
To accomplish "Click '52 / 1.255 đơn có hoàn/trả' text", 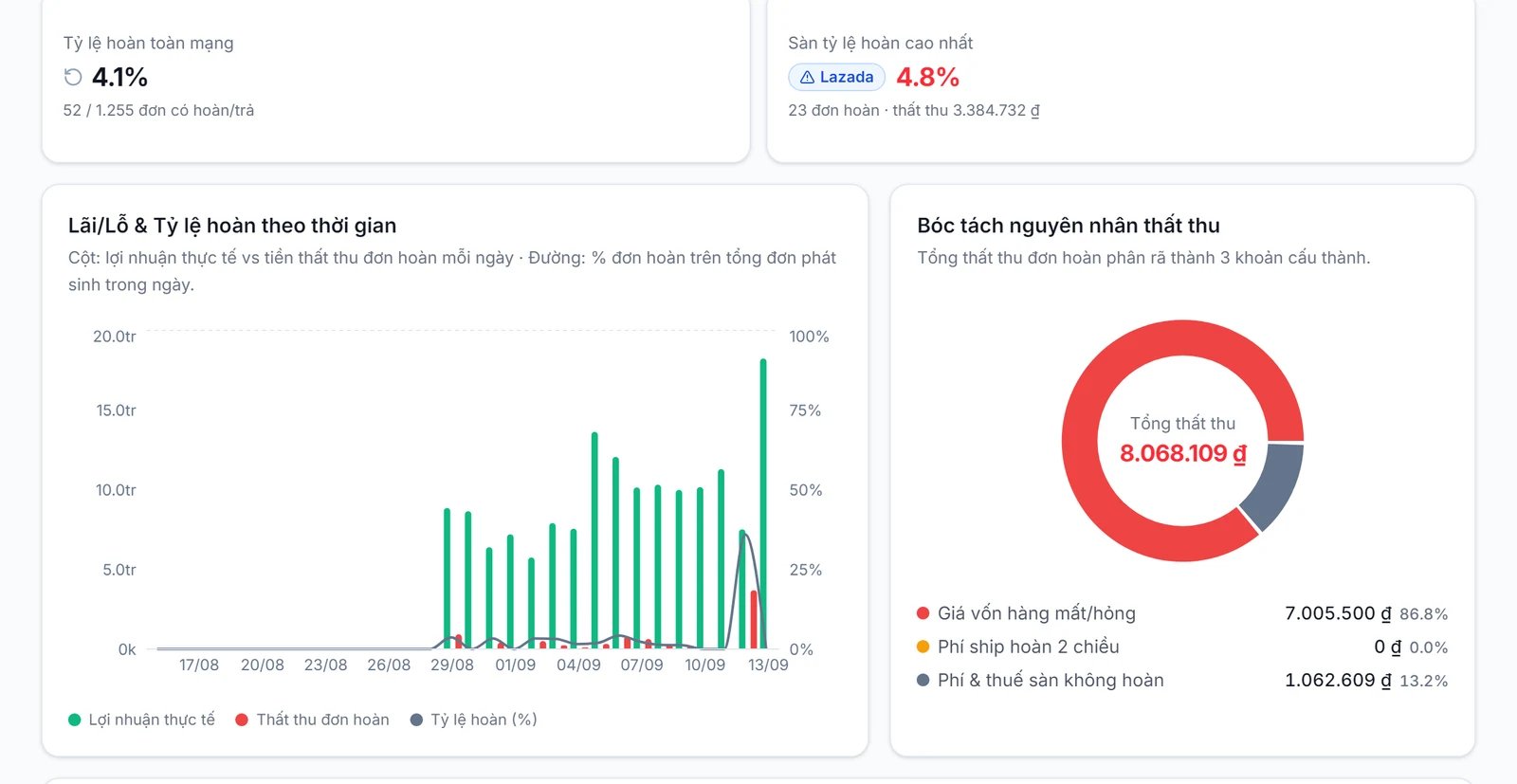I will (x=158, y=110).
